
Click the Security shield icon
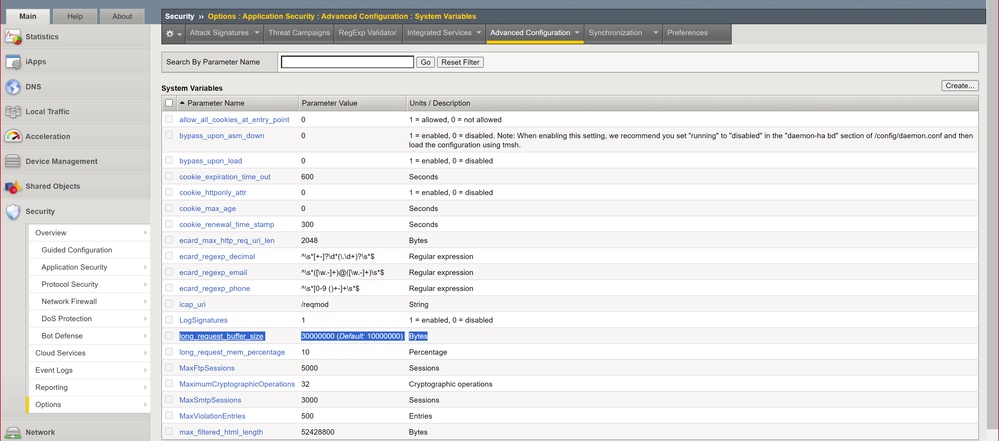point(13,212)
